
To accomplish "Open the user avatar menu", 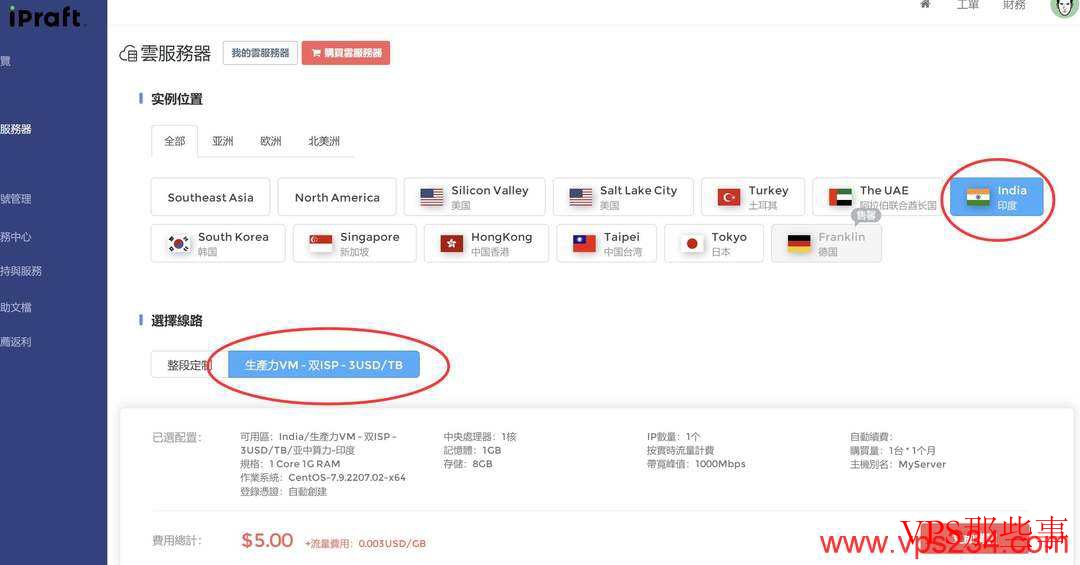I will pos(1063,6).
